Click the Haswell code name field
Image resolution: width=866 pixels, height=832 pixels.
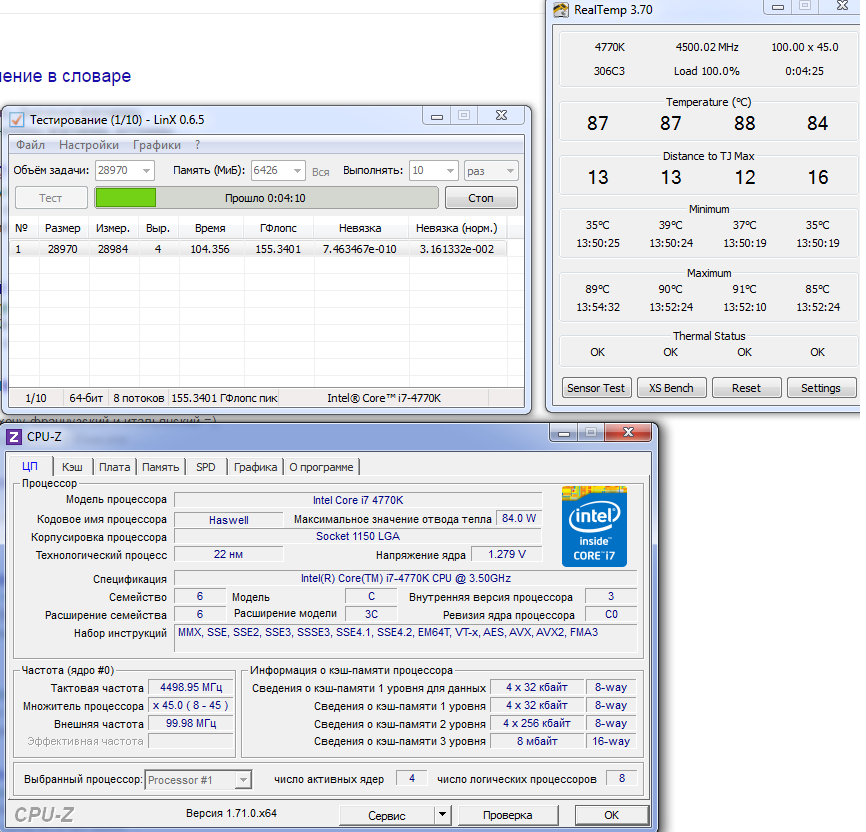229,520
